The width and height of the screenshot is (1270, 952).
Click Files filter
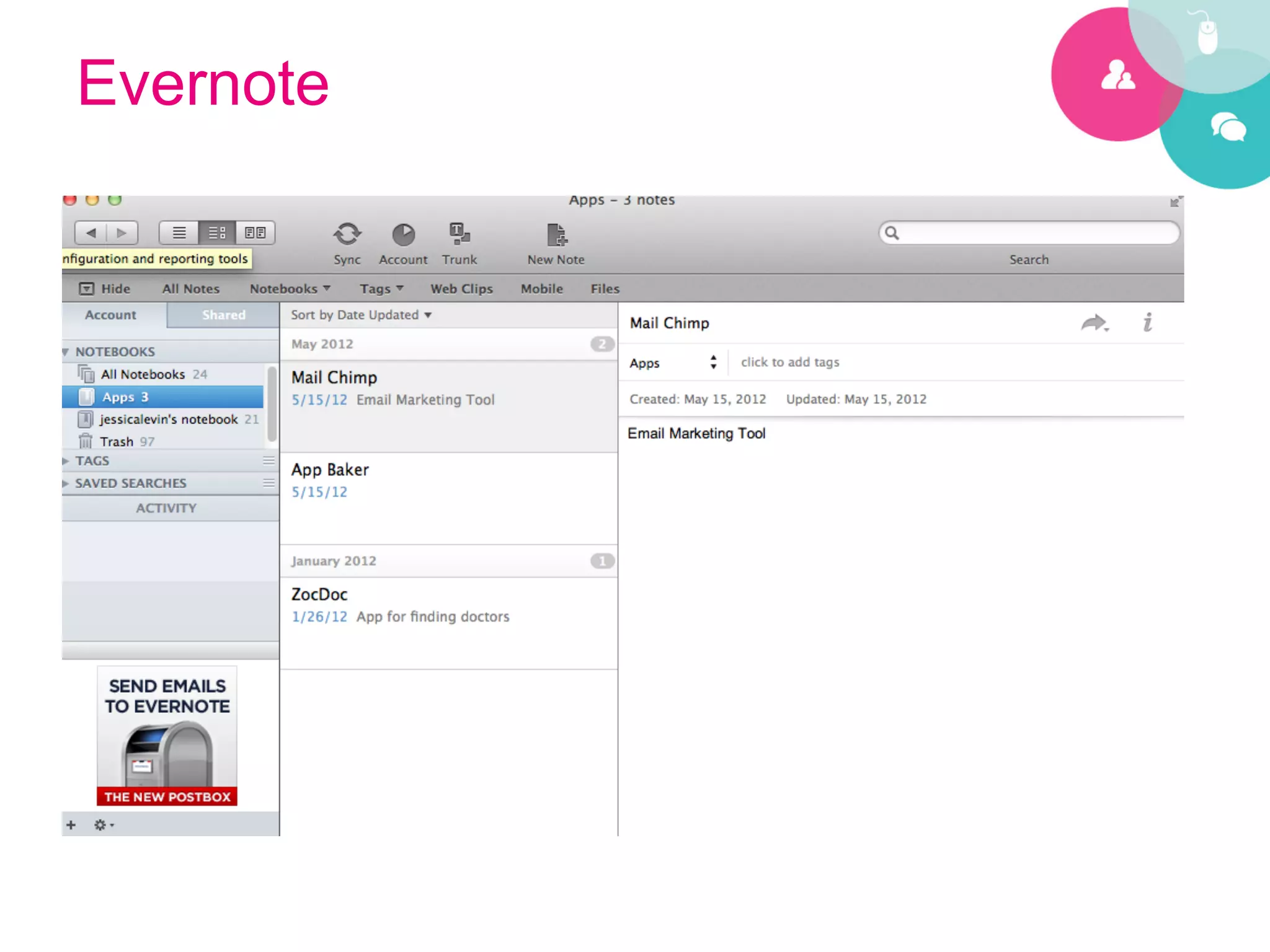[605, 289]
